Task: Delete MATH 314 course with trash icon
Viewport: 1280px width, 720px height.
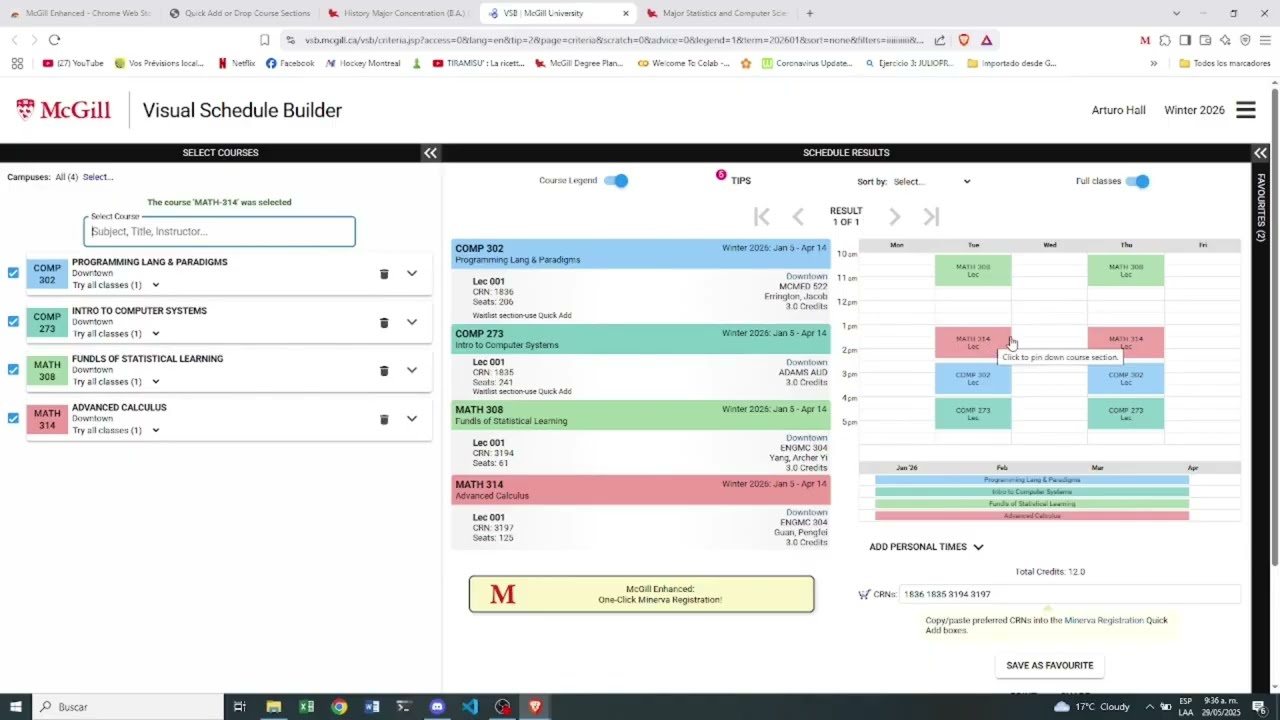Action: [x=384, y=419]
